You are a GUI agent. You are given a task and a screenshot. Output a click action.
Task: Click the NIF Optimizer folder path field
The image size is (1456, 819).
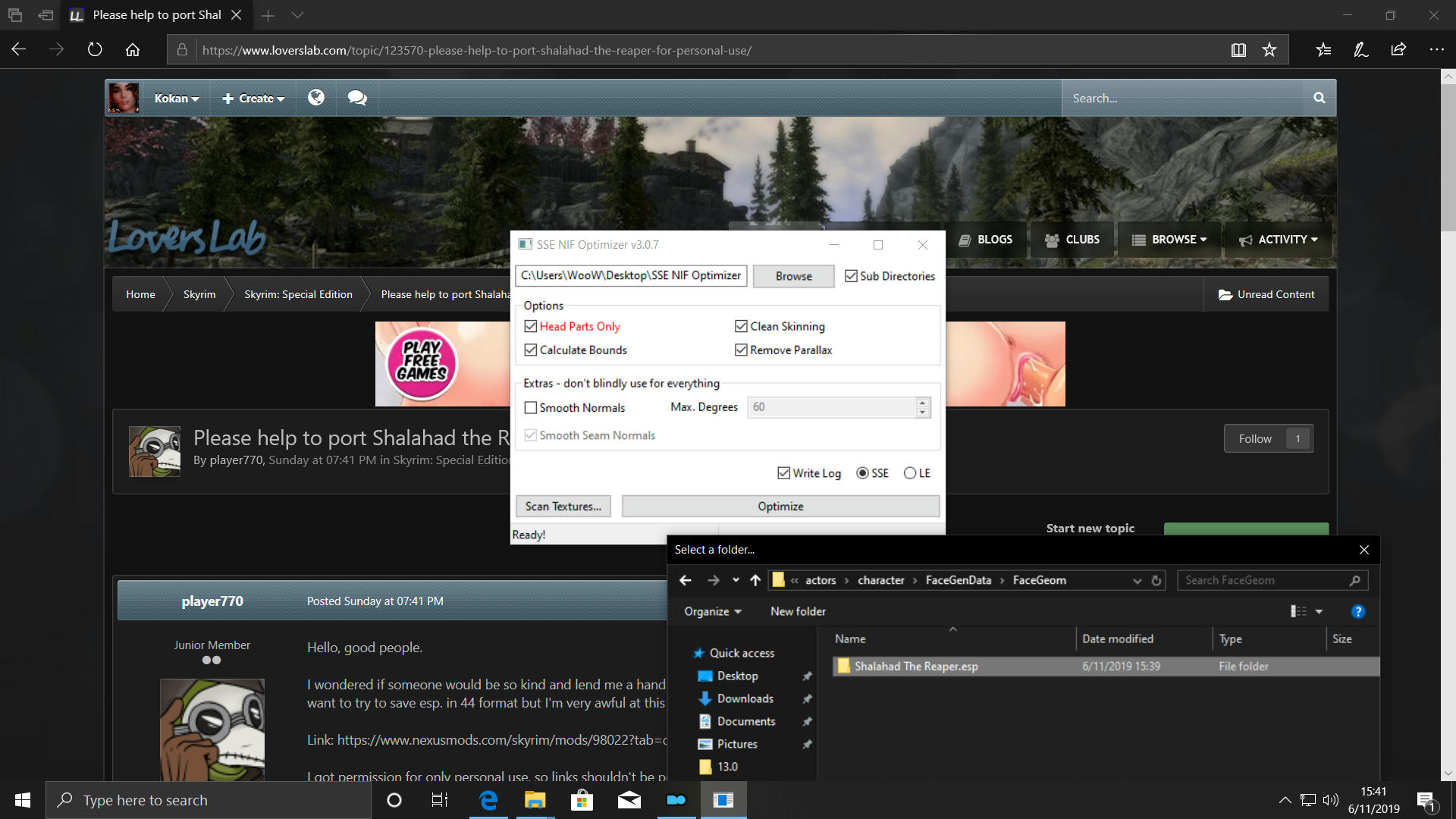tap(631, 276)
